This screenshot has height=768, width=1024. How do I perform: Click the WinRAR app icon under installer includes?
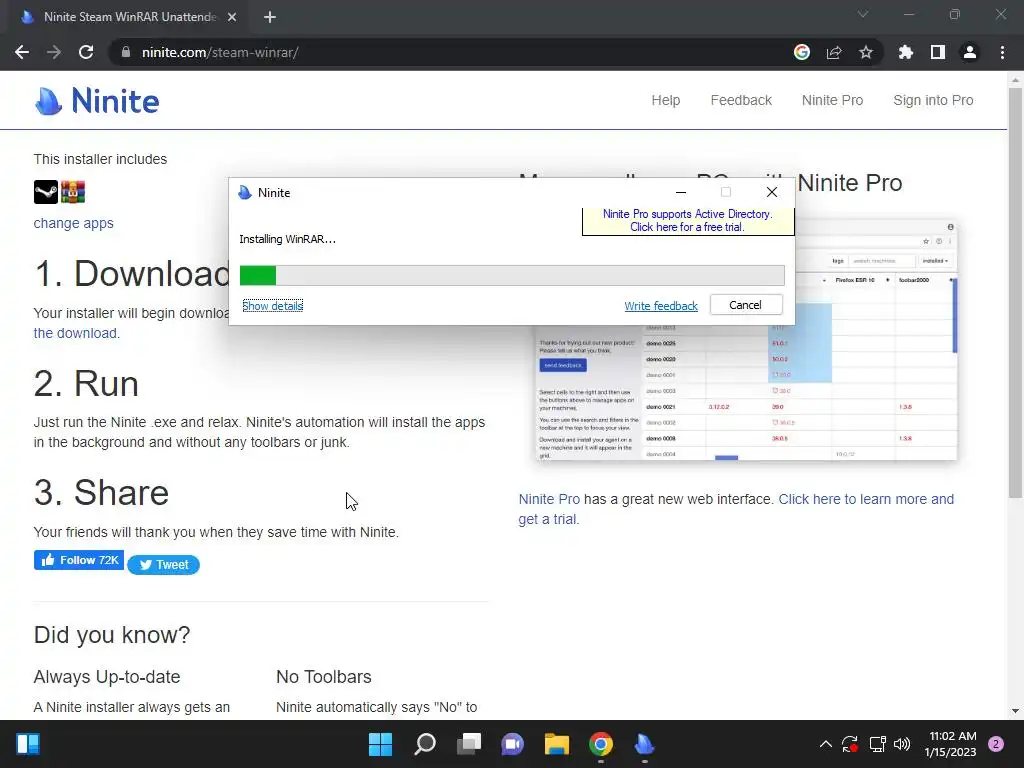click(73, 192)
